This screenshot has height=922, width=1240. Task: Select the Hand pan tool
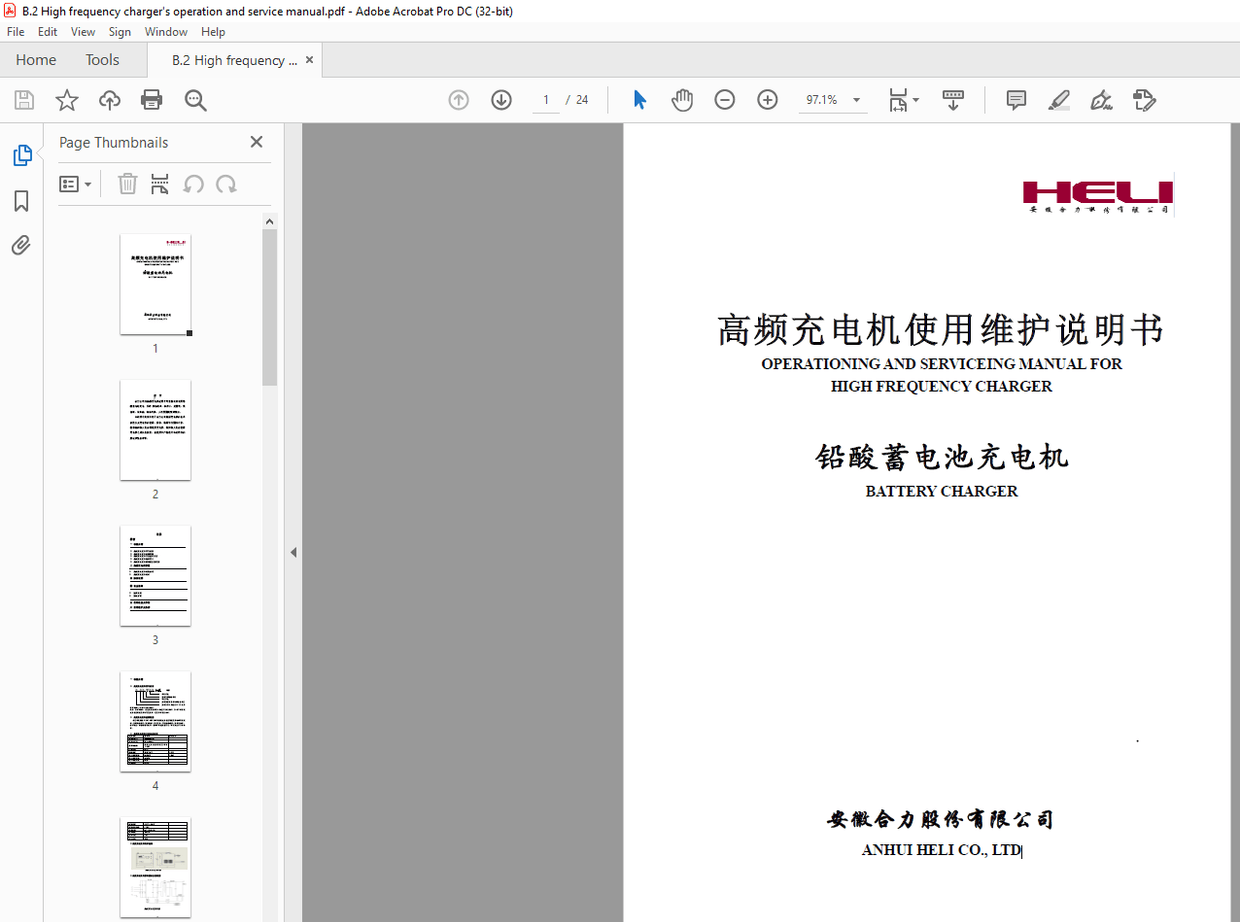click(682, 100)
